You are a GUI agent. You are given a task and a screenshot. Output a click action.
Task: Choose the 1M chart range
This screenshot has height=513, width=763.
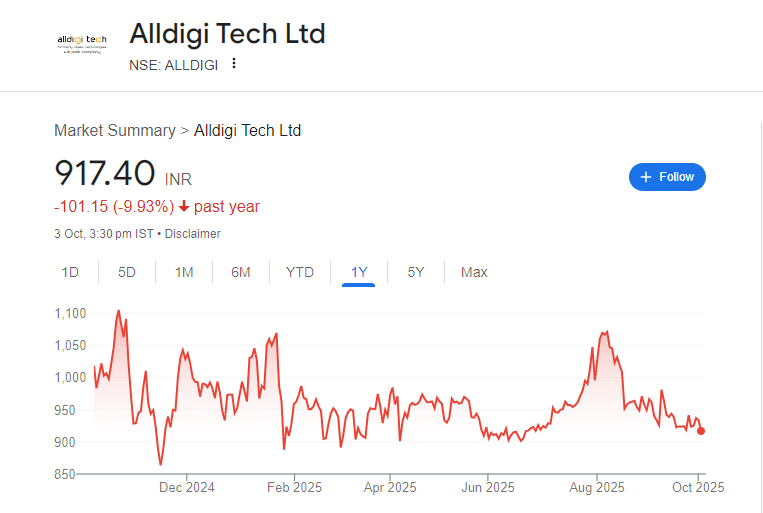tap(184, 272)
